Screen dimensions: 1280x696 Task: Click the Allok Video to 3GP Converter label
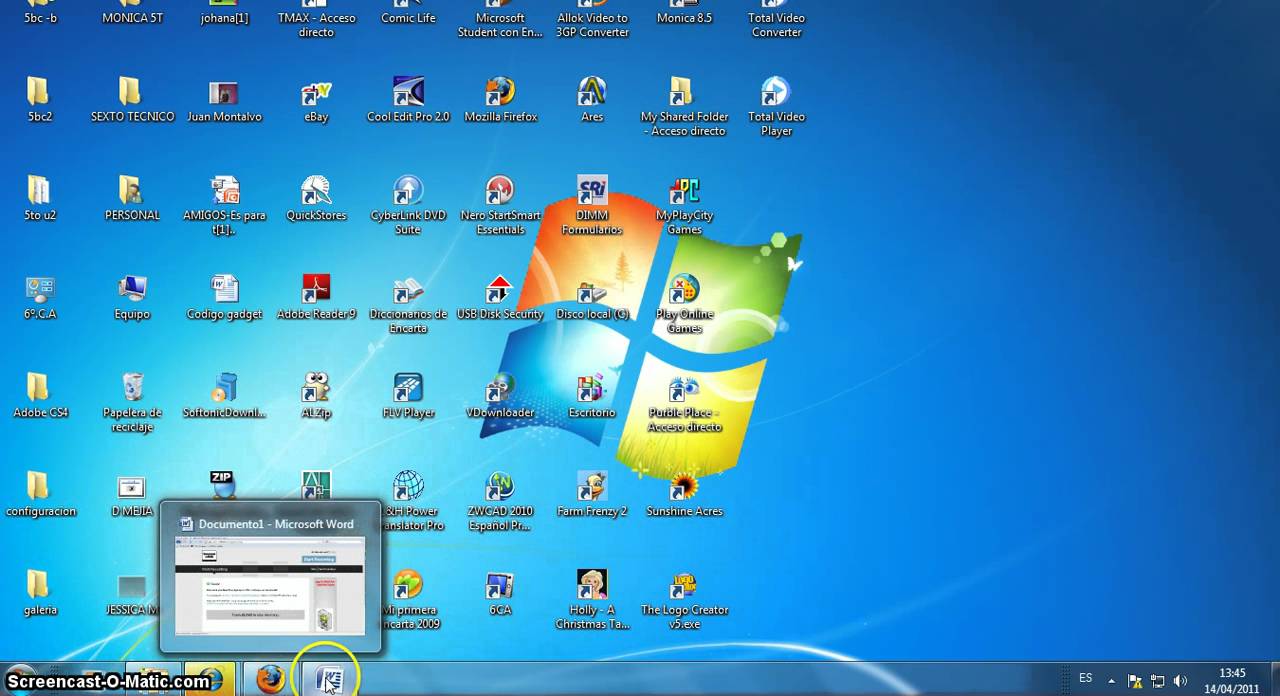click(592, 25)
